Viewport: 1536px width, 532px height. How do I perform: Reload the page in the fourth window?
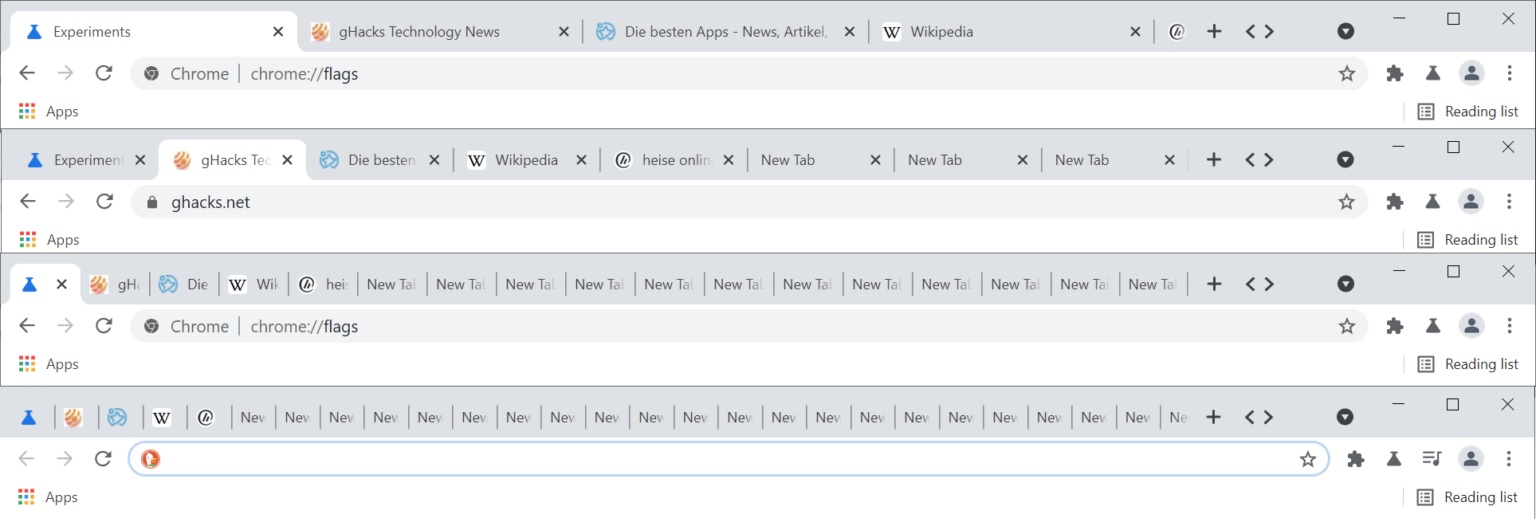[x=102, y=458]
